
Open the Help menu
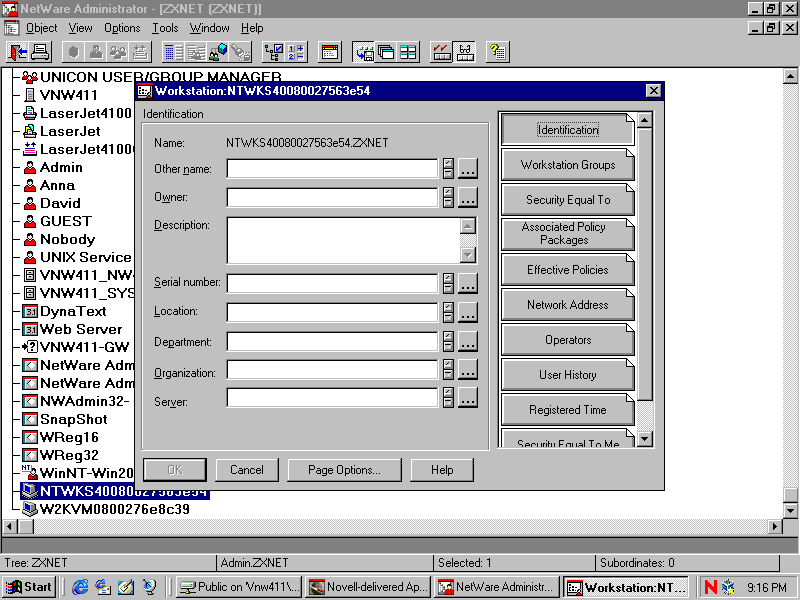(x=252, y=28)
